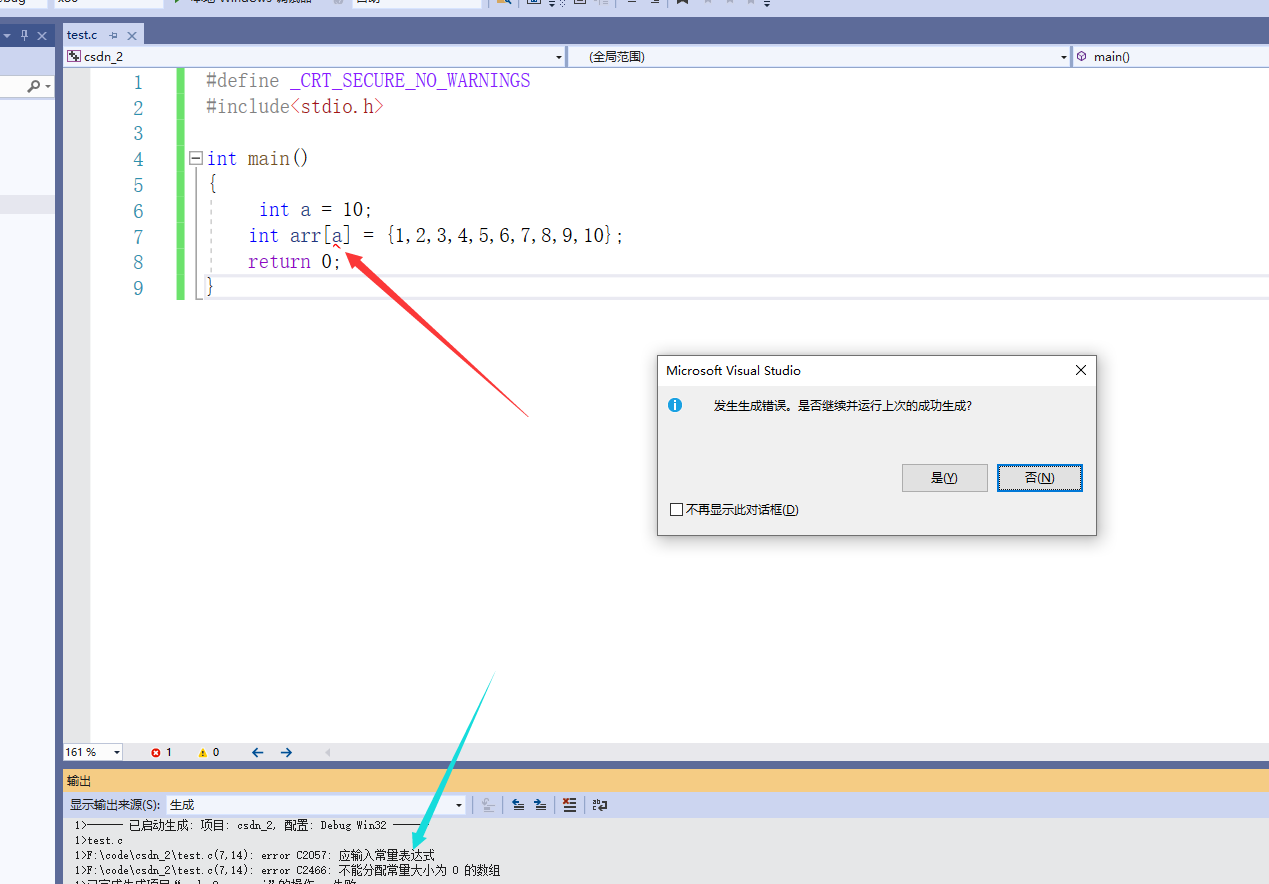Close the Microsoft Visual Studio dialog
Viewport: 1269px width, 884px height.
1080,370
